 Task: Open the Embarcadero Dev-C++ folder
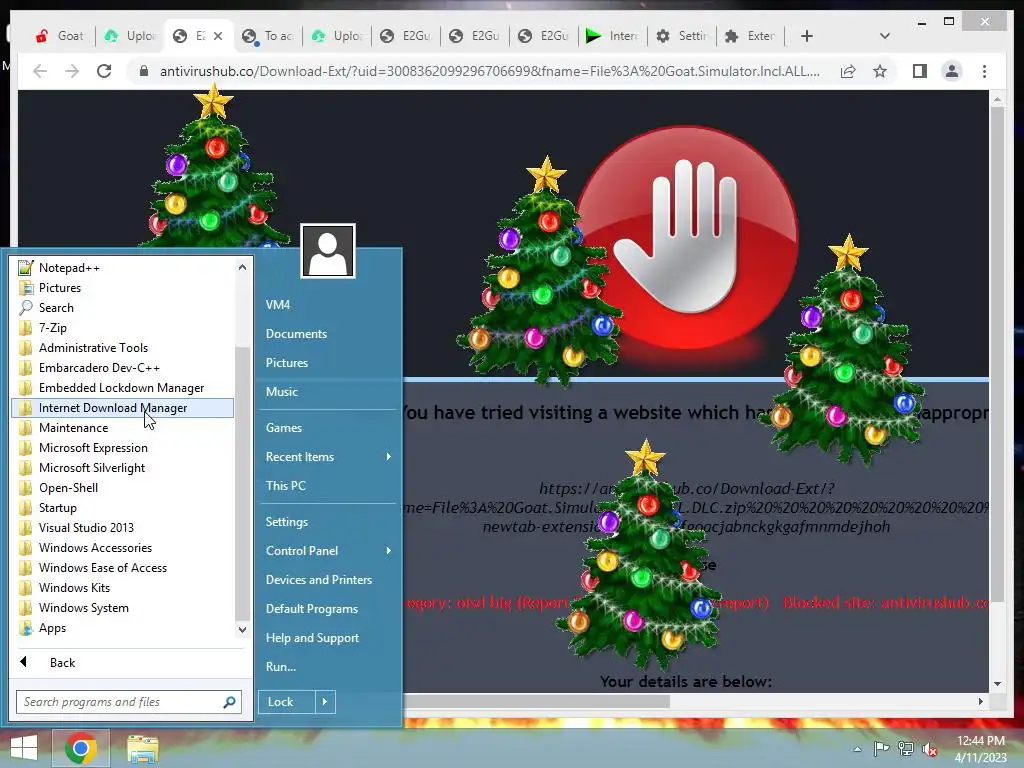point(123,368)
